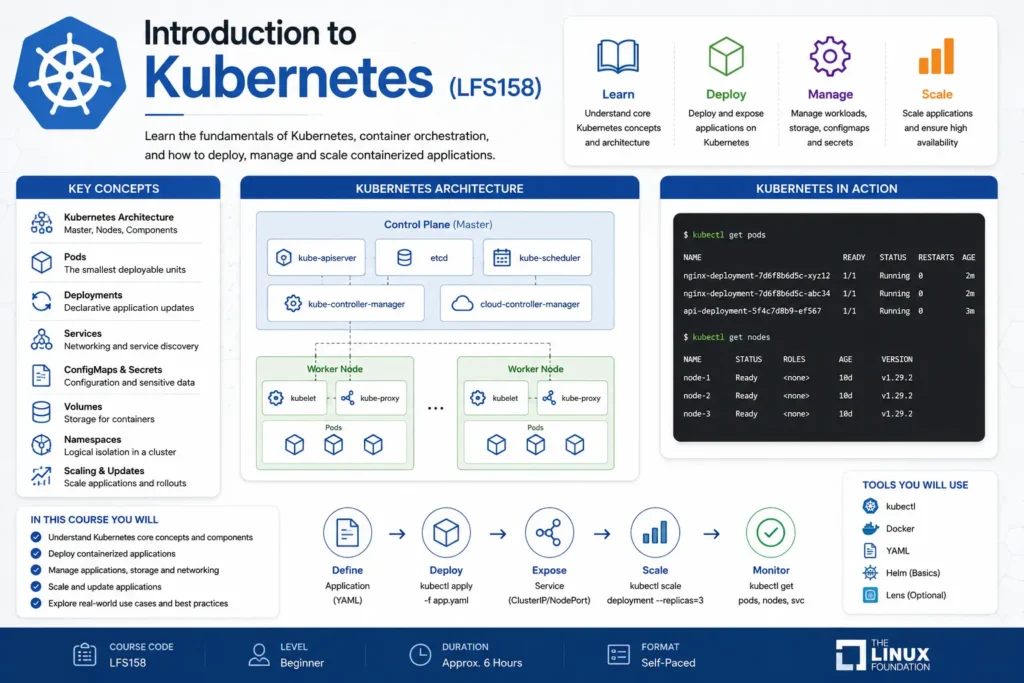Viewport: 1024px width, 683px height.
Task: Select the Scaling & Updates chart icon
Action: click(x=41, y=476)
